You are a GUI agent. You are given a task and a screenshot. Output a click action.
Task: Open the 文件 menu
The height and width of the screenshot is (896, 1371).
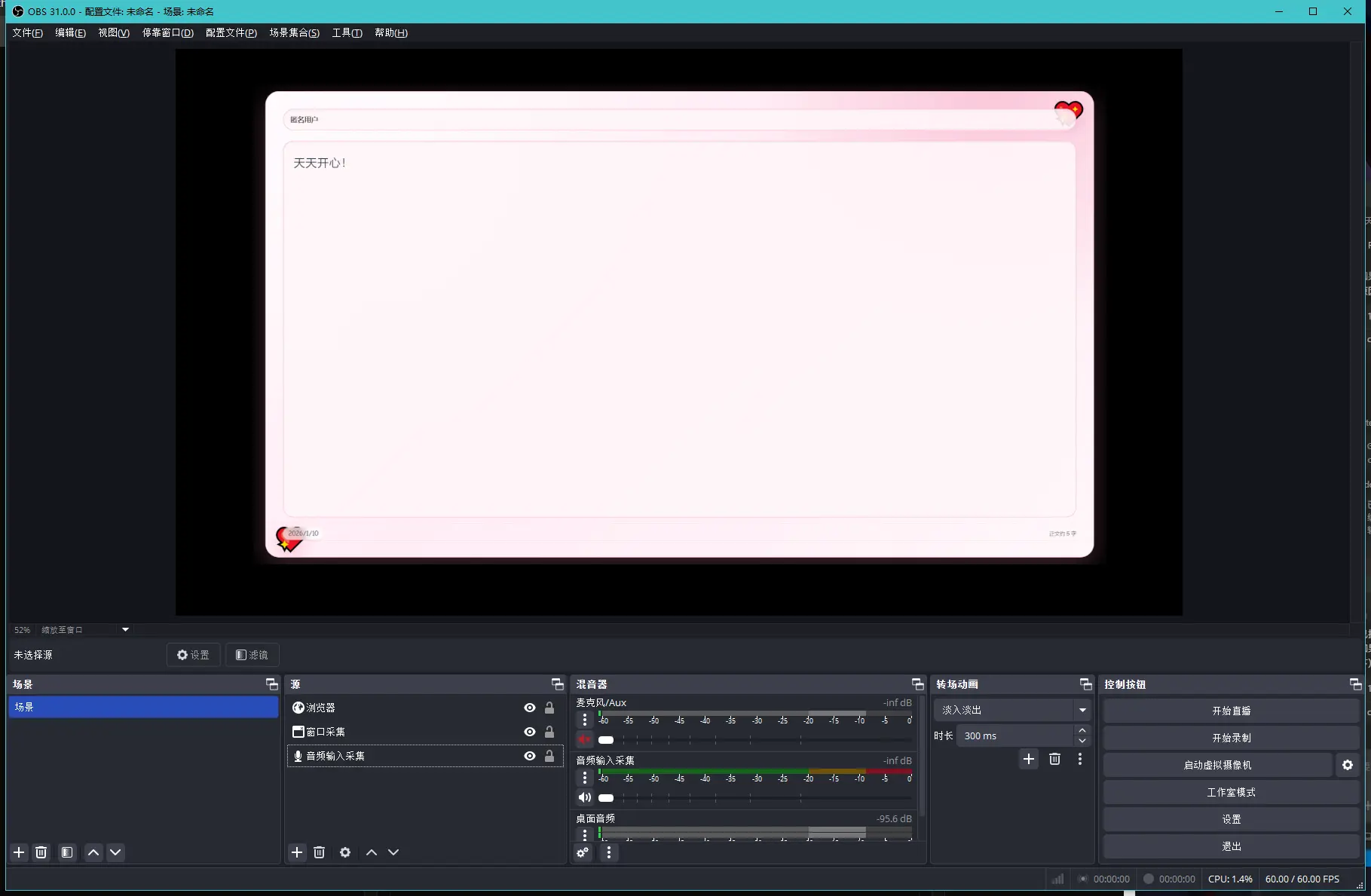tap(27, 32)
